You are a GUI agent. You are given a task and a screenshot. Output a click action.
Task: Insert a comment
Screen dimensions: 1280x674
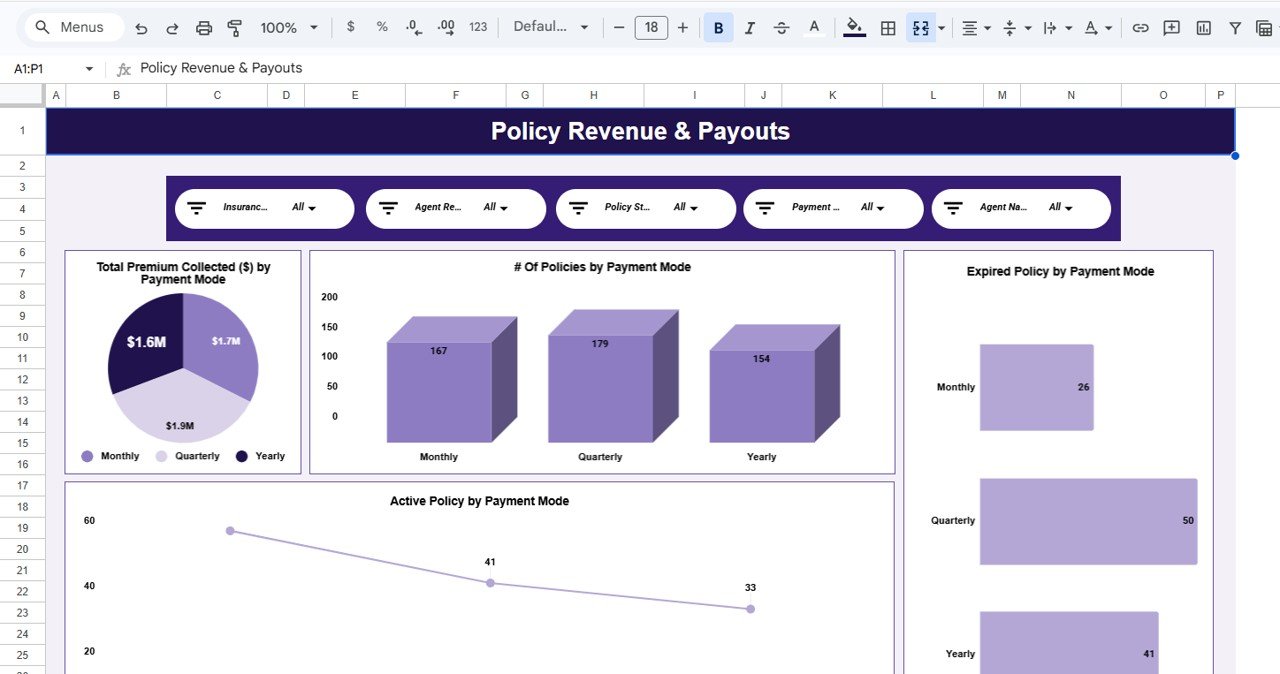[1171, 27]
